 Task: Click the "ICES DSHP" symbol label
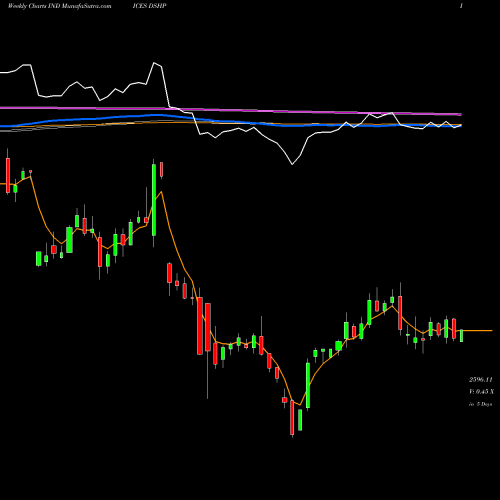pyautogui.click(x=149, y=6)
